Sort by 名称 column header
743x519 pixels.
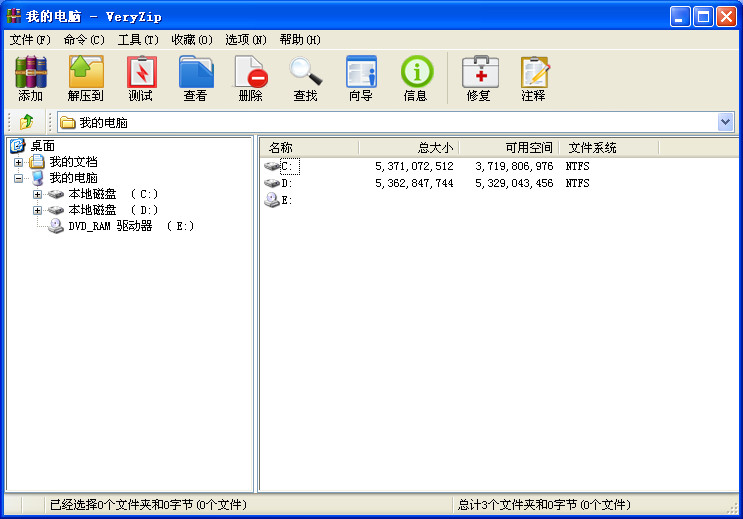click(309, 148)
